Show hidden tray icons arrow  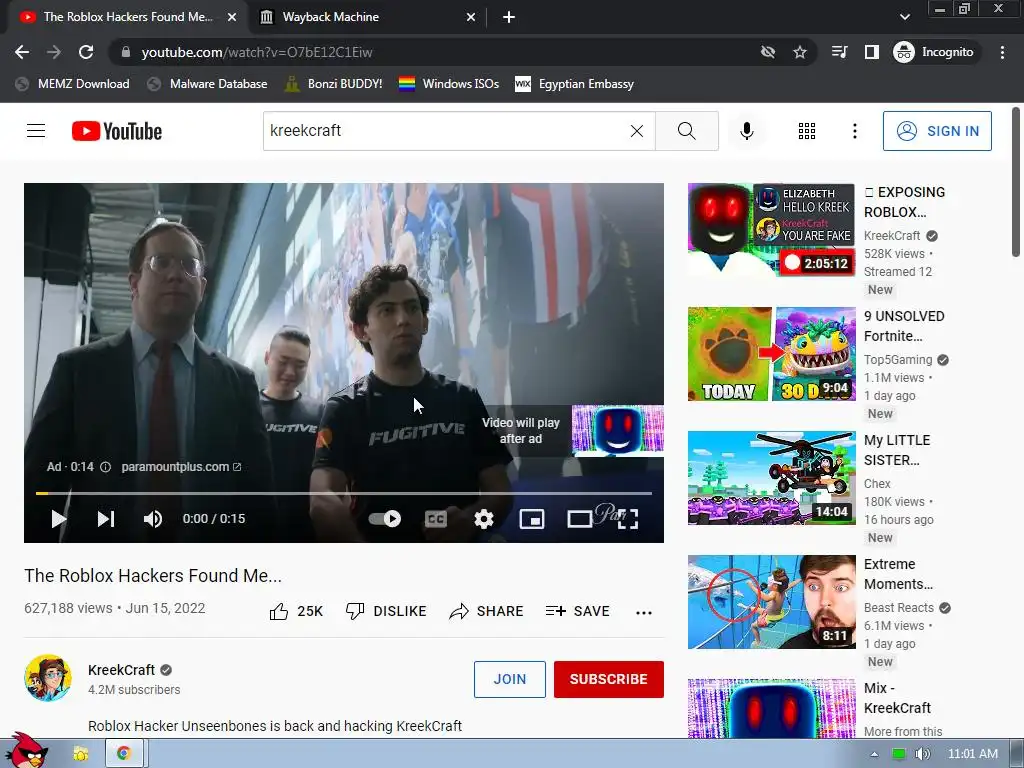point(874,754)
